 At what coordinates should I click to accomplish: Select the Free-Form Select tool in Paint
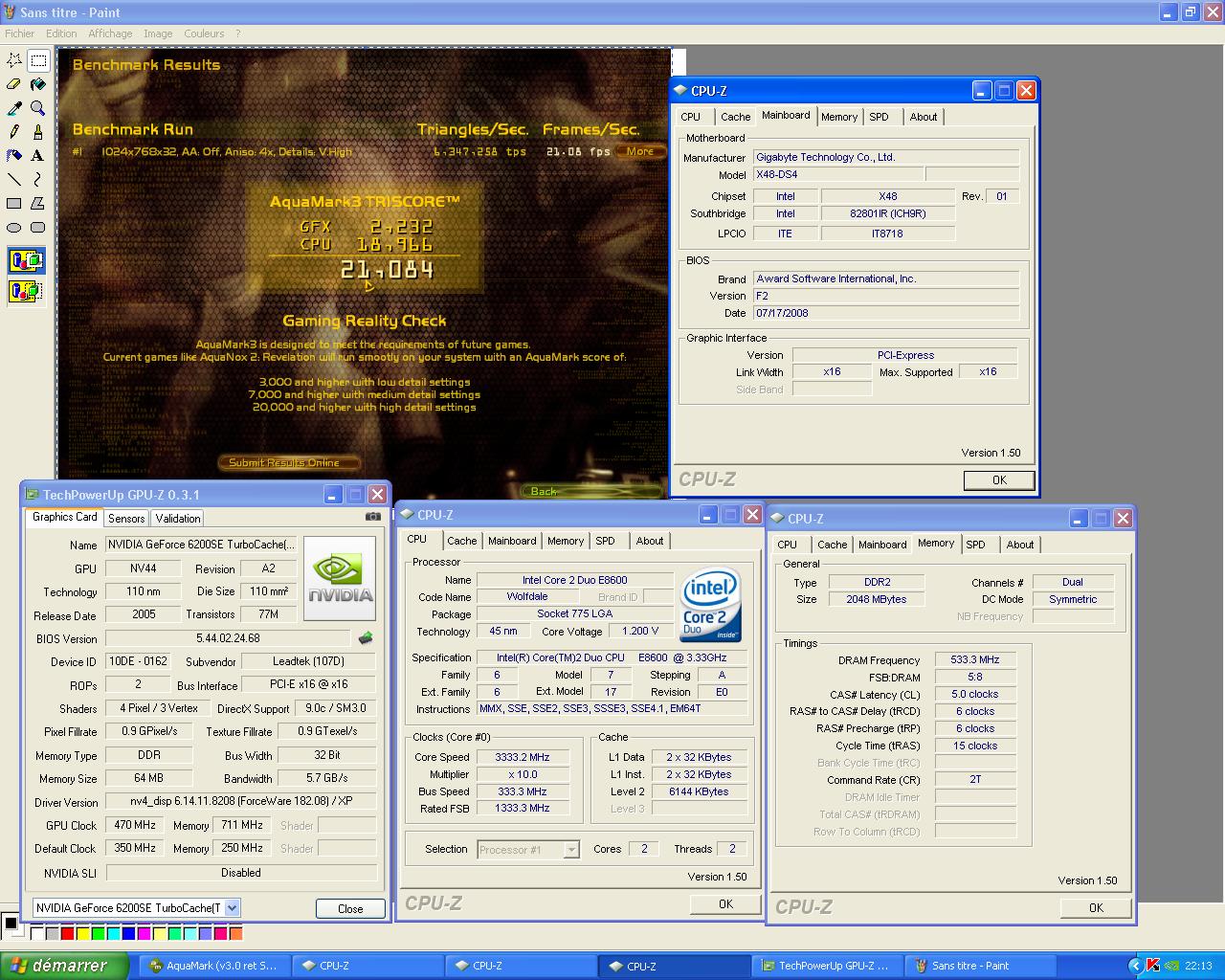click(x=14, y=60)
